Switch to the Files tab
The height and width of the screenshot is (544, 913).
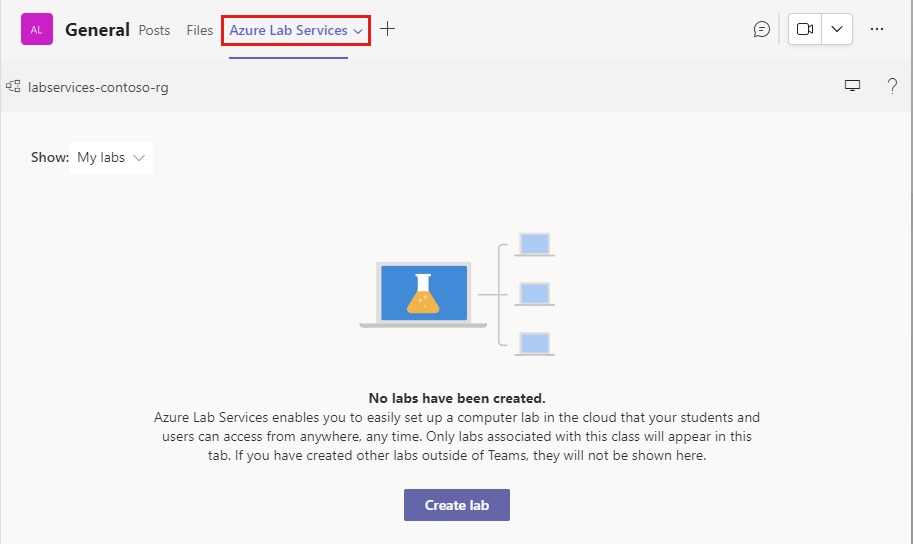[200, 30]
